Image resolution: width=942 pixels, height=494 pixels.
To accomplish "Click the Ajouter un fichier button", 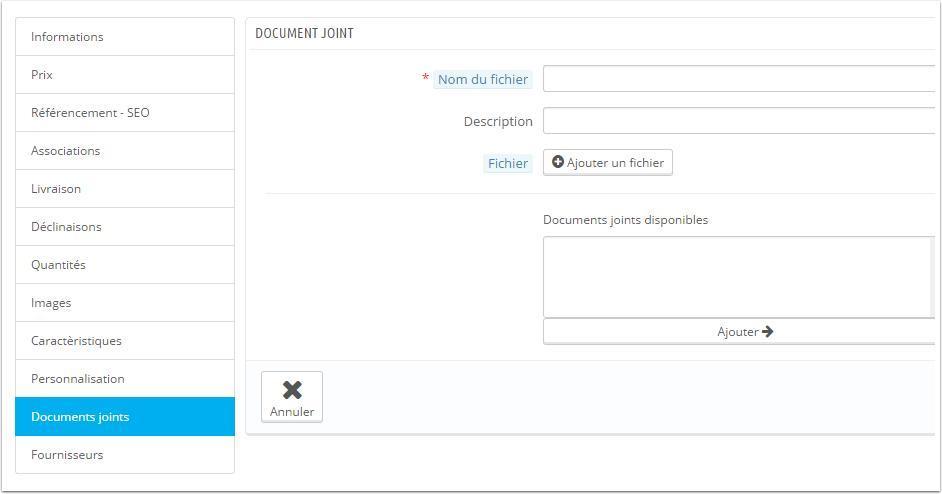I will [x=607, y=162].
